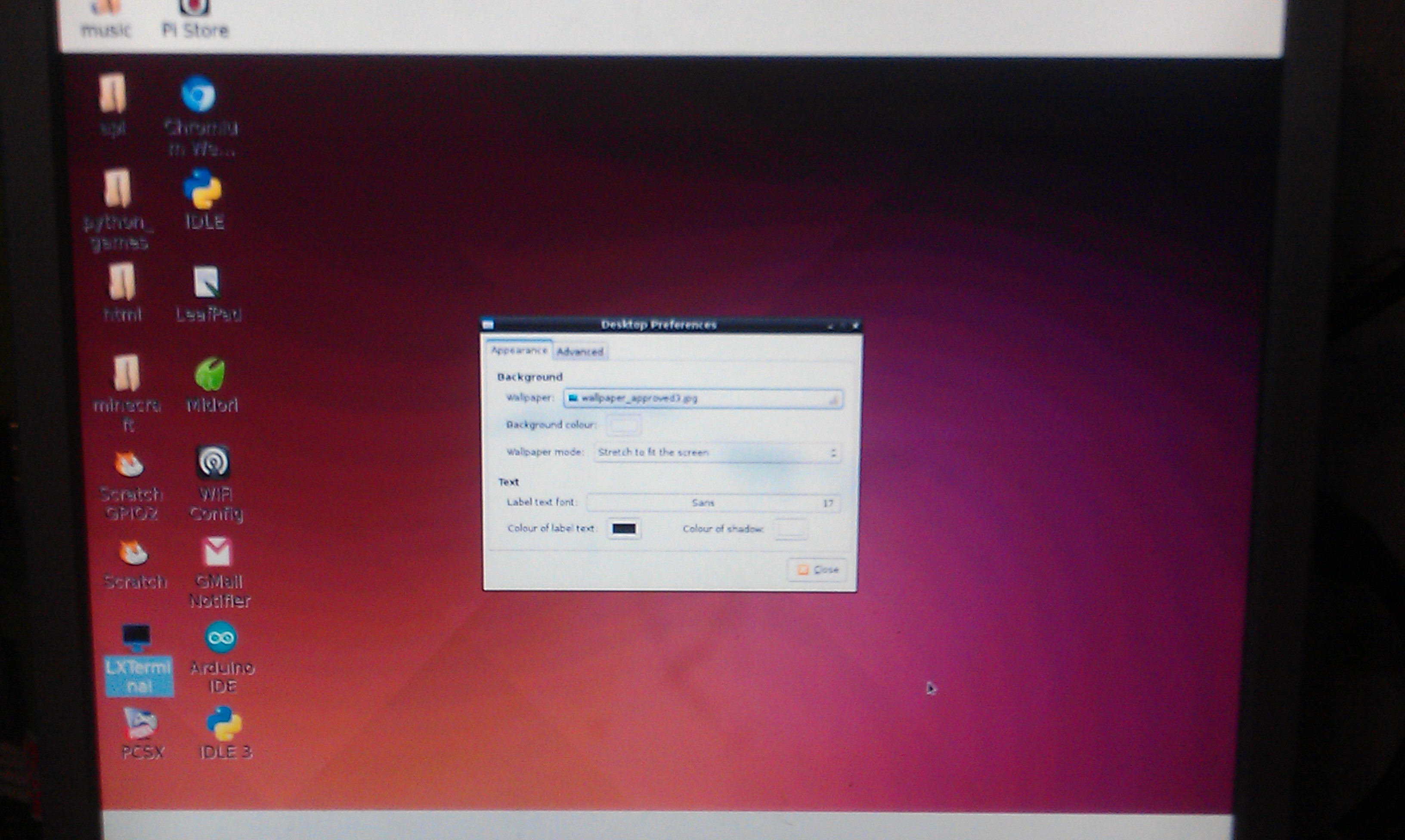The height and width of the screenshot is (840, 1405).
Task: Open the IDLE 3 icon
Action: (224, 724)
